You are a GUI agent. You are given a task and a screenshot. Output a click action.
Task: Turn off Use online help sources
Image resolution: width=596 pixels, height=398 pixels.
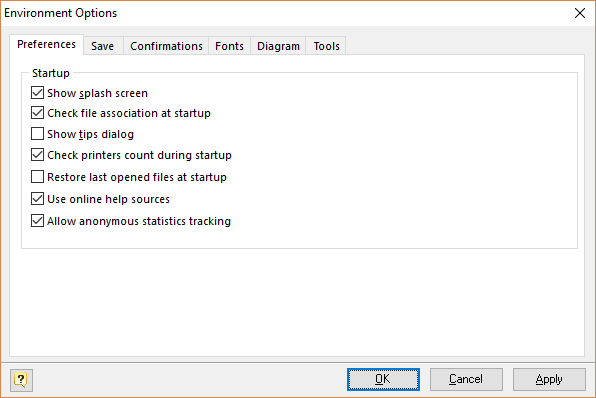(37, 199)
